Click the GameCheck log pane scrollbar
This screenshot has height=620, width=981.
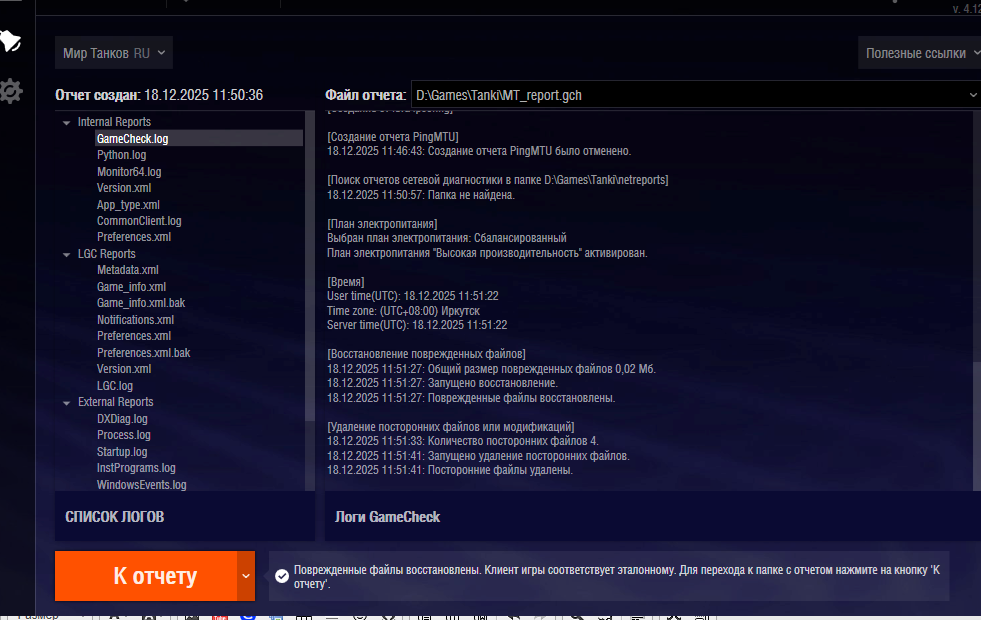(977, 425)
